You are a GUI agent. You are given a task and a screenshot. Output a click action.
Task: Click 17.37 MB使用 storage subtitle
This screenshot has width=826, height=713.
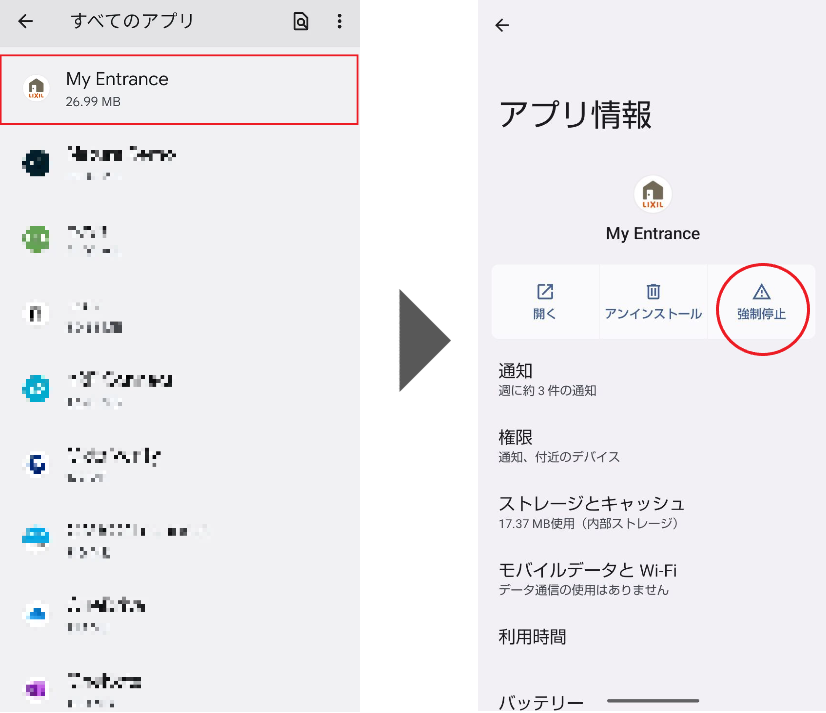click(588, 523)
